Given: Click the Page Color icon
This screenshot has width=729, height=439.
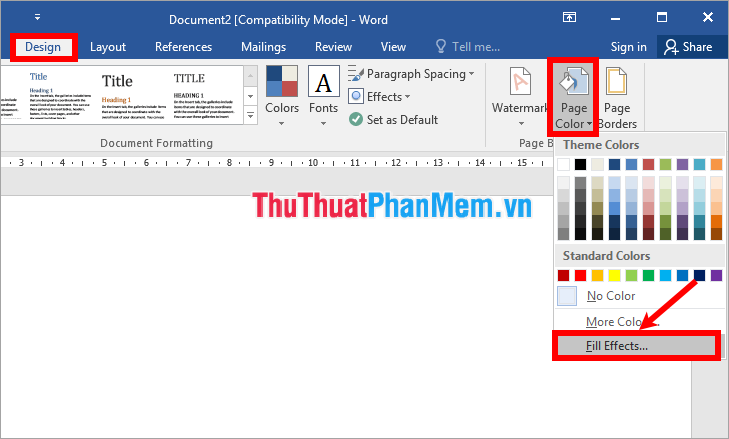Looking at the screenshot, I should pos(573,82).
